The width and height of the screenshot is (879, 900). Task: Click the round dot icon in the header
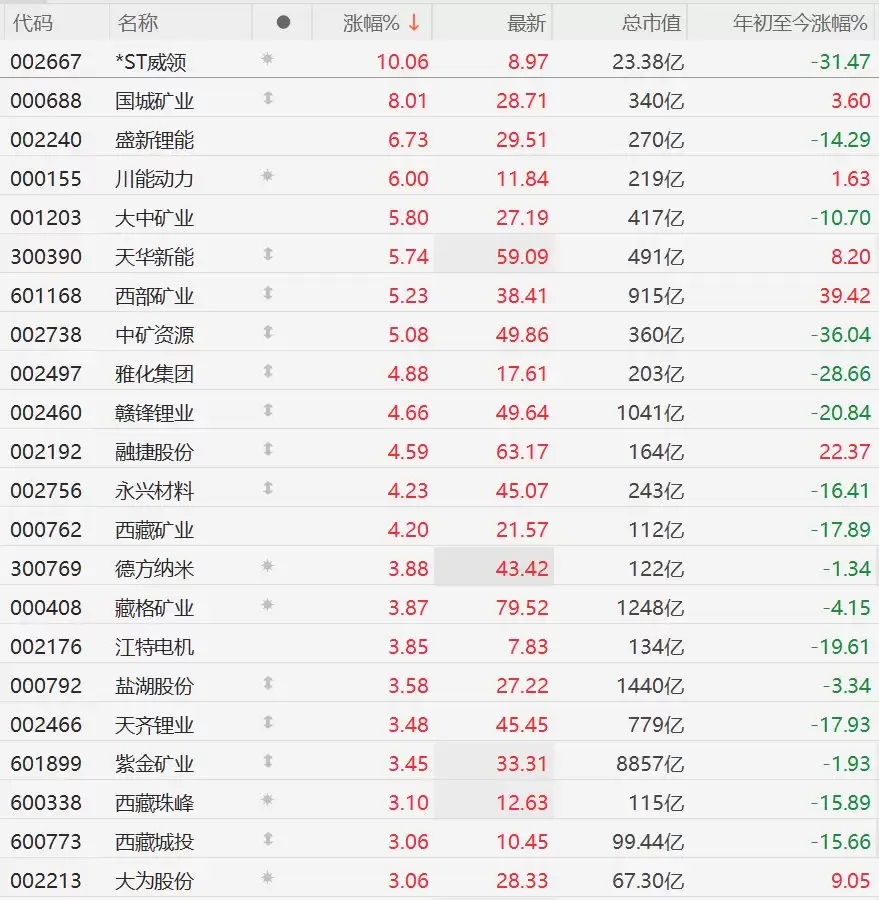click(x=283, y=22)
